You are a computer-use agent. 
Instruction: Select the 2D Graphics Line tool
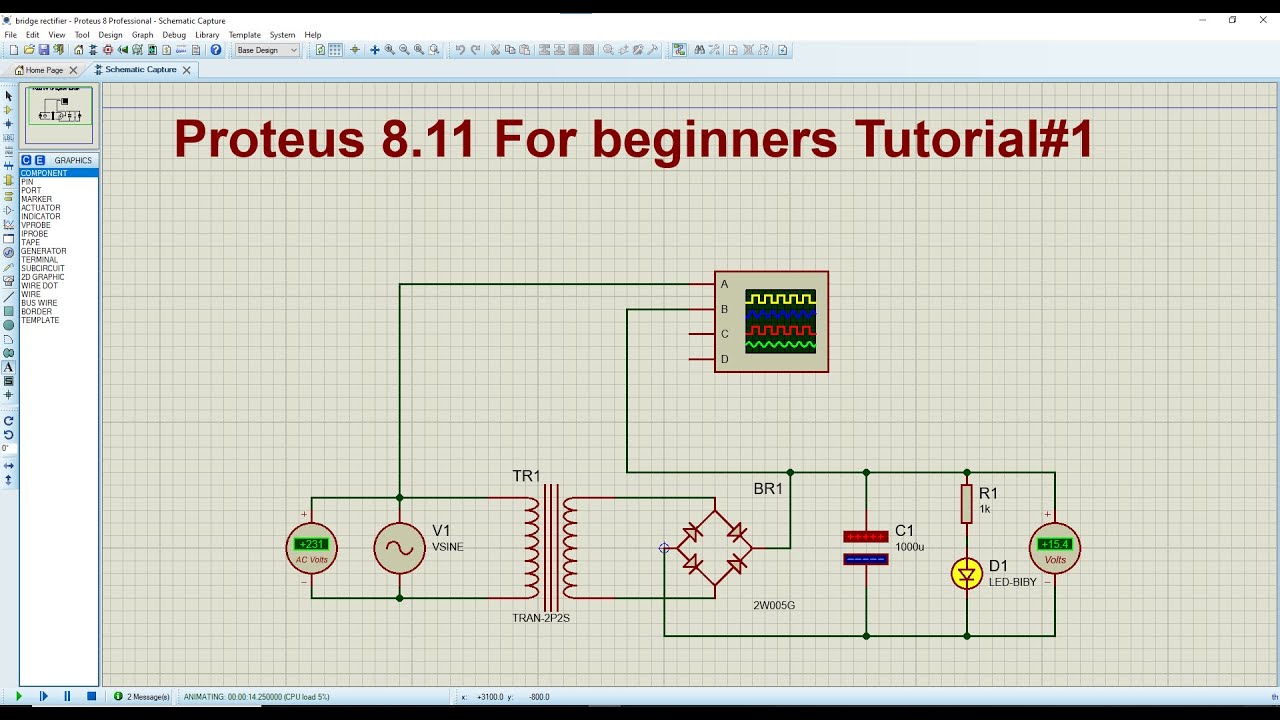pyautogui.click(x=9, y=296)
